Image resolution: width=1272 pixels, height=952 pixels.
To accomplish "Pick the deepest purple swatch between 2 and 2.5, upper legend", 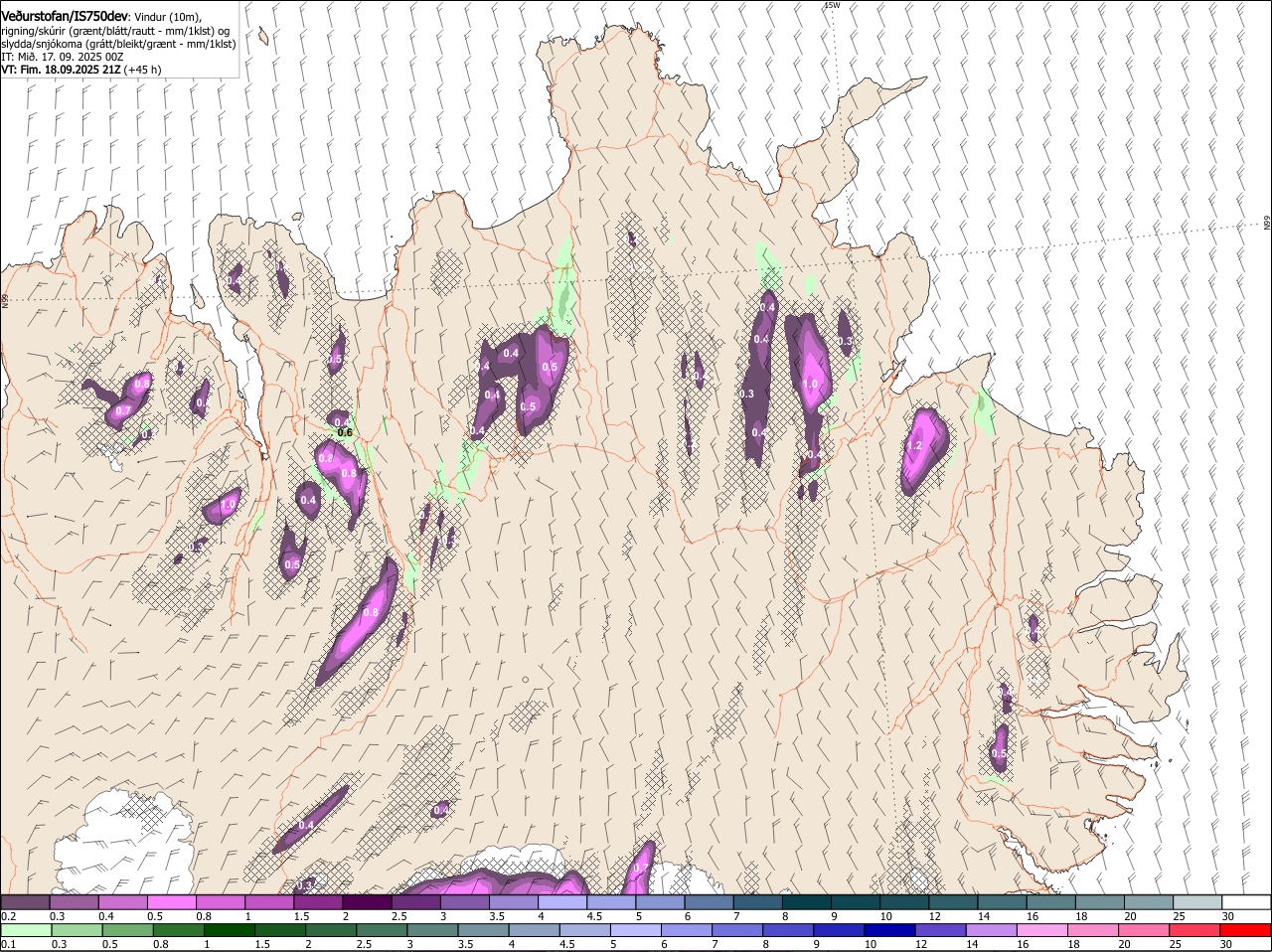I will coord(368,901).
